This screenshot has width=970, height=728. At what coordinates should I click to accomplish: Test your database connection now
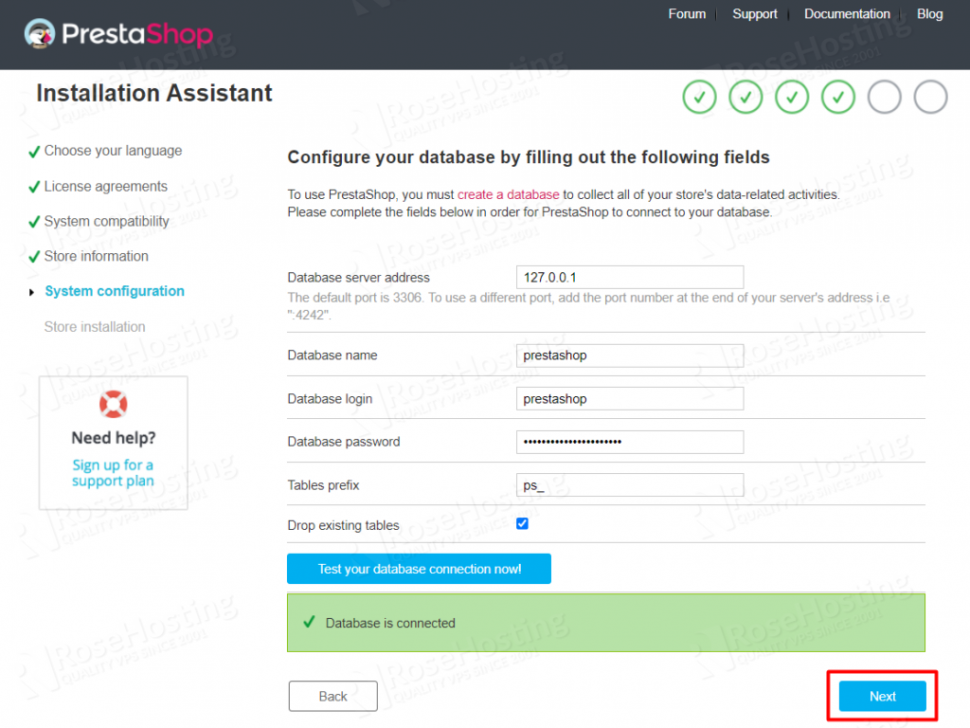(419, 568)
